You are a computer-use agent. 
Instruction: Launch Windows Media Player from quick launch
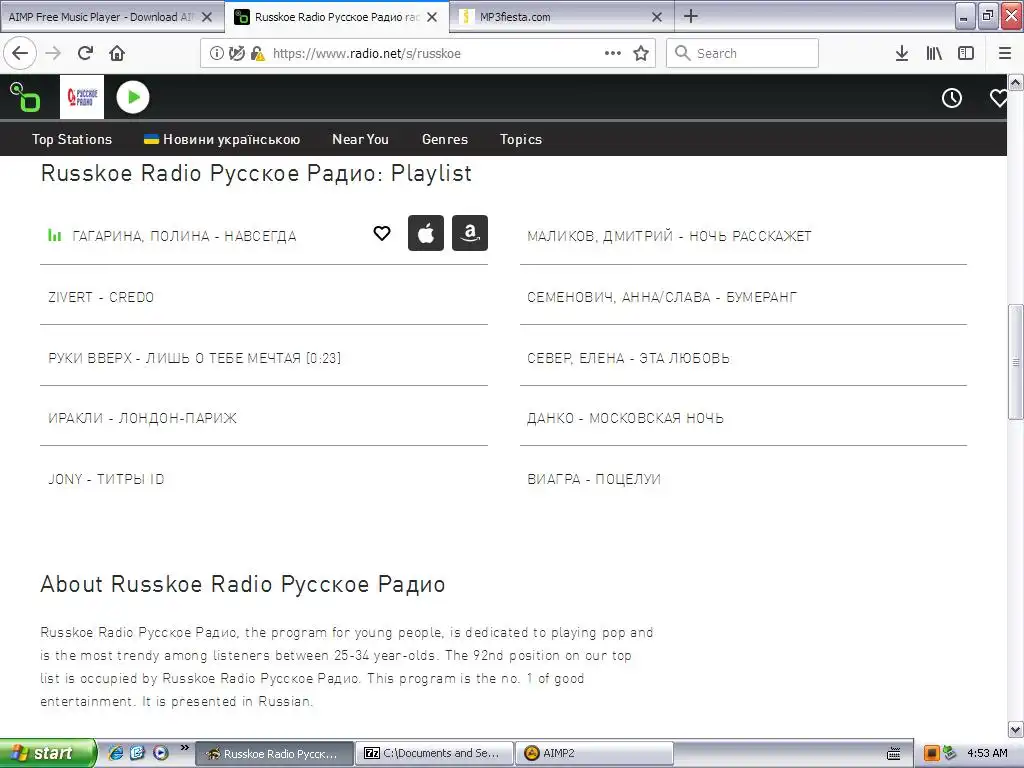(x=160, y=753)
